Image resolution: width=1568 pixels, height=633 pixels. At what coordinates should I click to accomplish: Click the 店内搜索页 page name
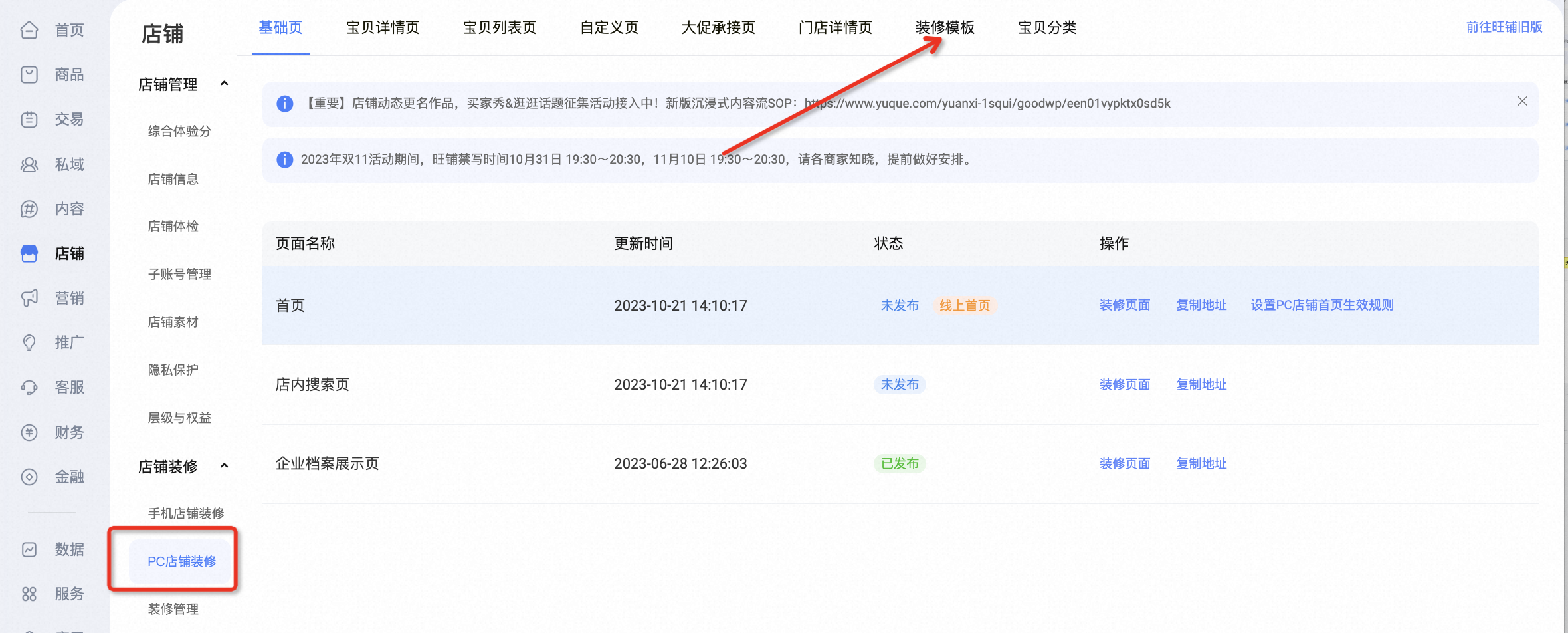point(312,384)
